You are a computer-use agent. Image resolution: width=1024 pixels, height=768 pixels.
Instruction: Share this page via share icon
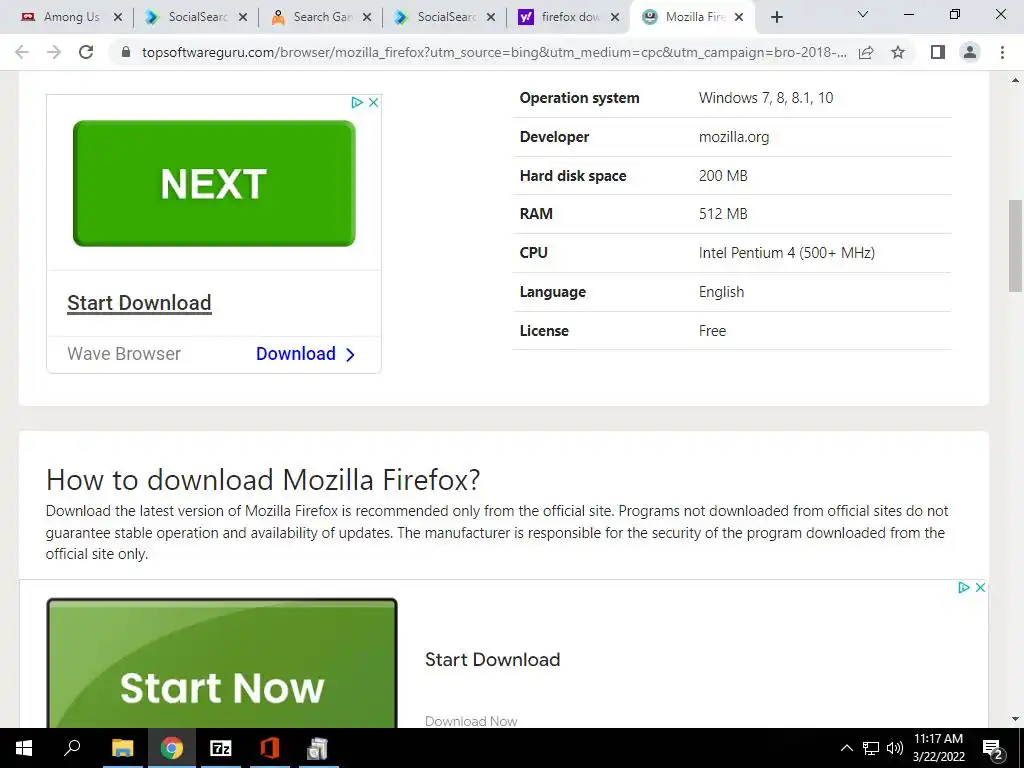[866, 52]
